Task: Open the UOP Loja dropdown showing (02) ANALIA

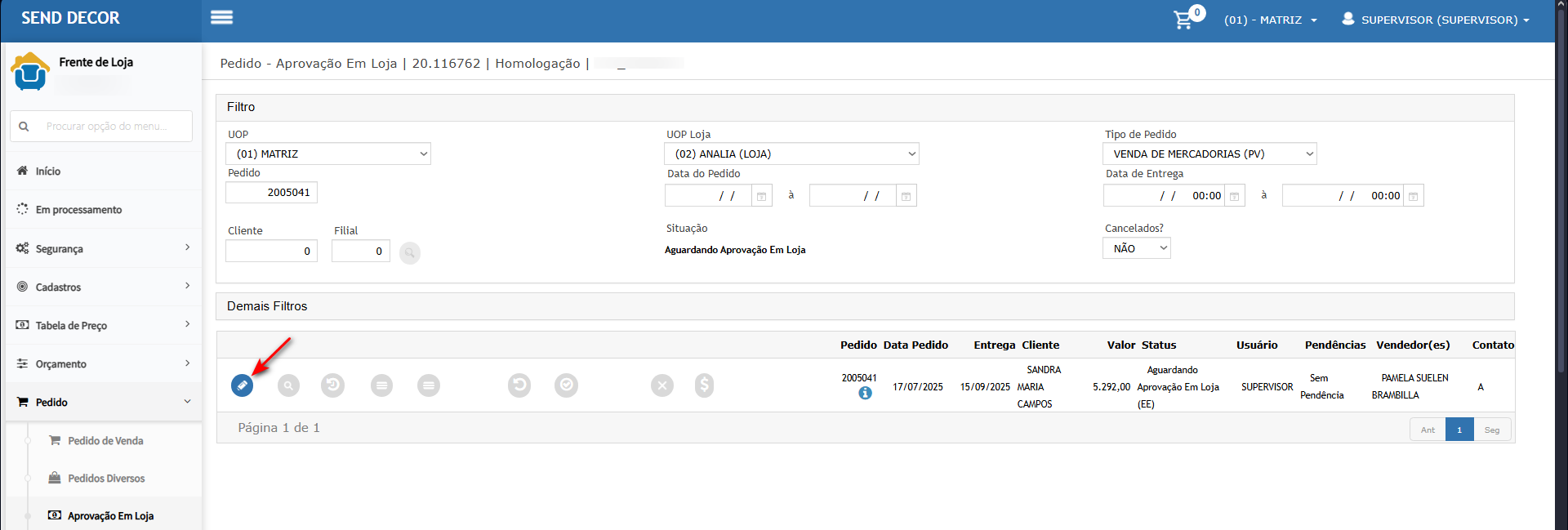Action: 791,154
